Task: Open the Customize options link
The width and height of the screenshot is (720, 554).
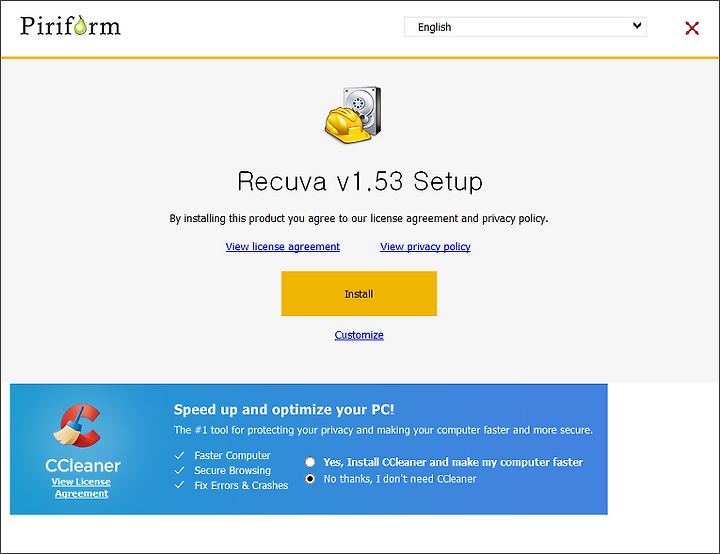Action: point(359,335)
